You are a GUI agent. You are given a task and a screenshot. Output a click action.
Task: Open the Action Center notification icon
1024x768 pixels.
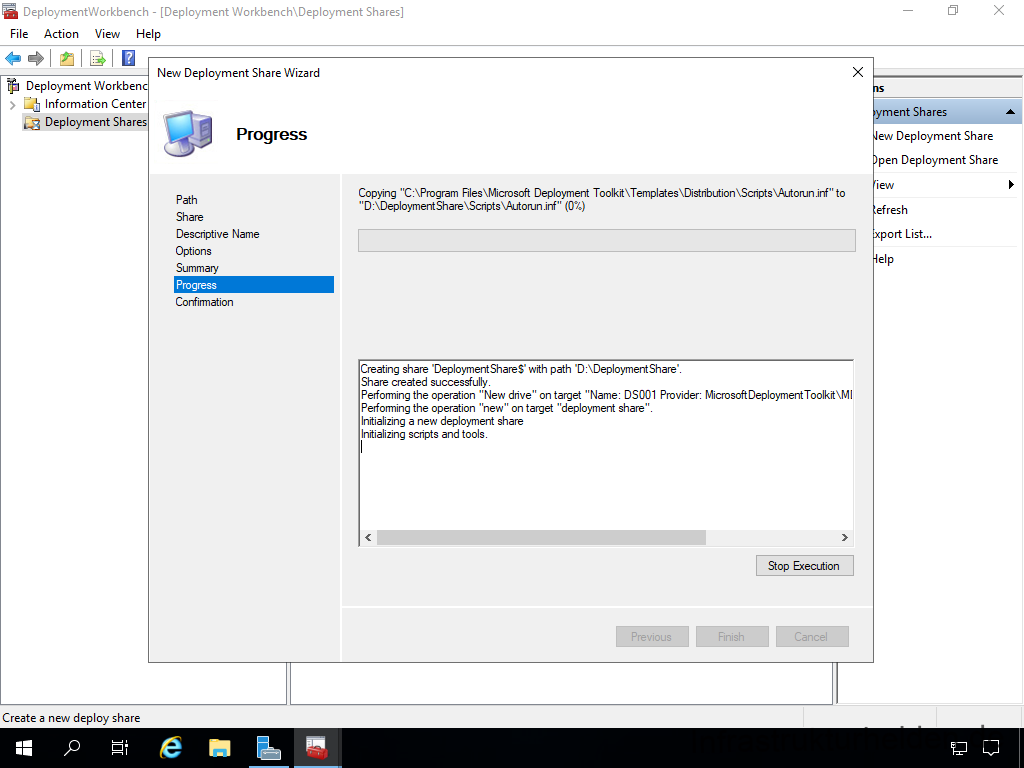click(x=991, y=748)
